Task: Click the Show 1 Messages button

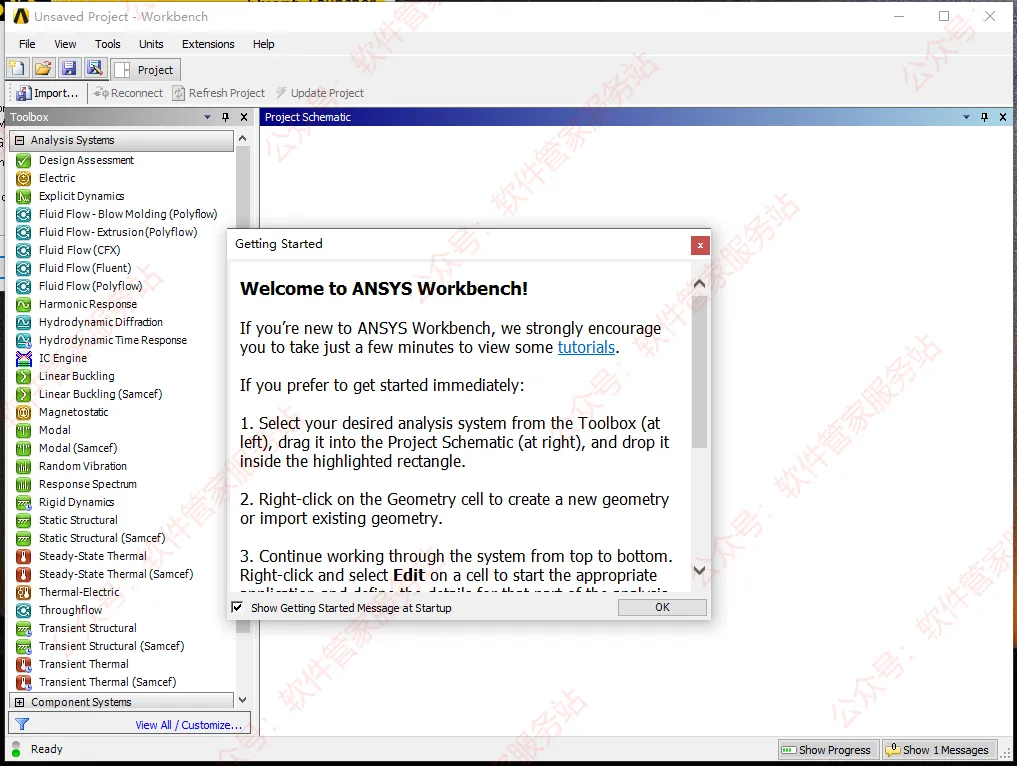Action: click(939, 750)
